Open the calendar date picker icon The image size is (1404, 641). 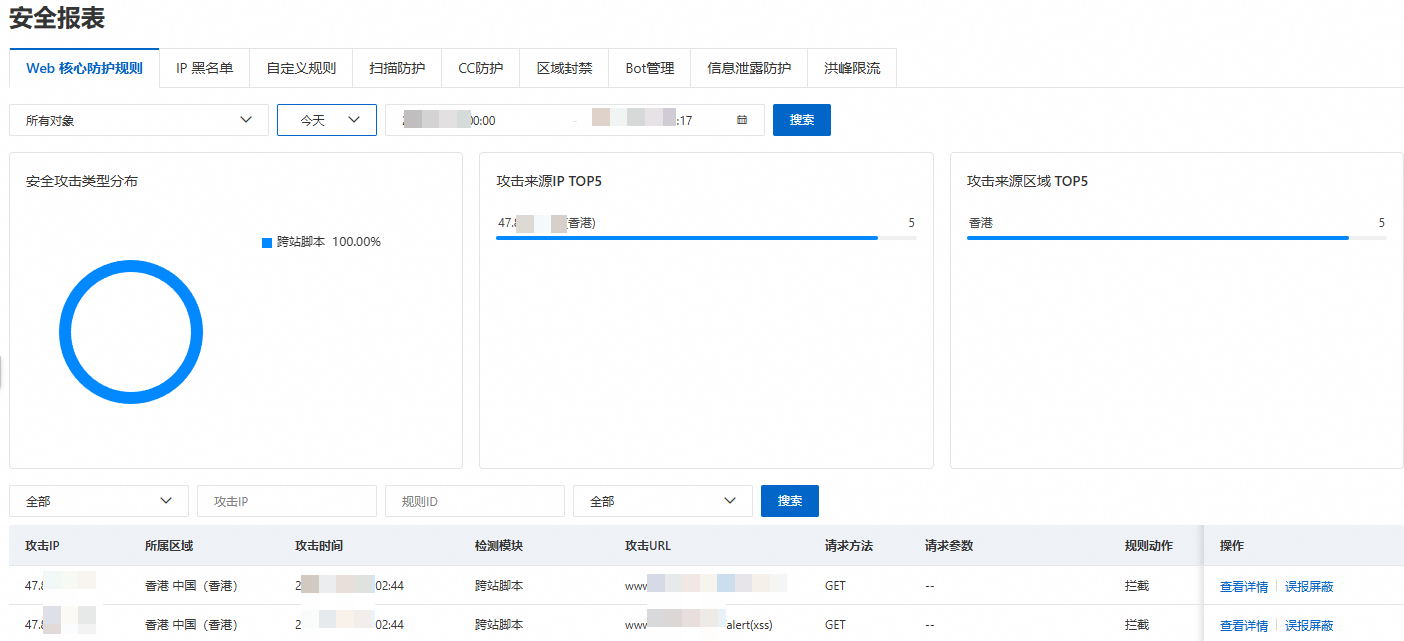pyautogui.click(x=741, y=119)
